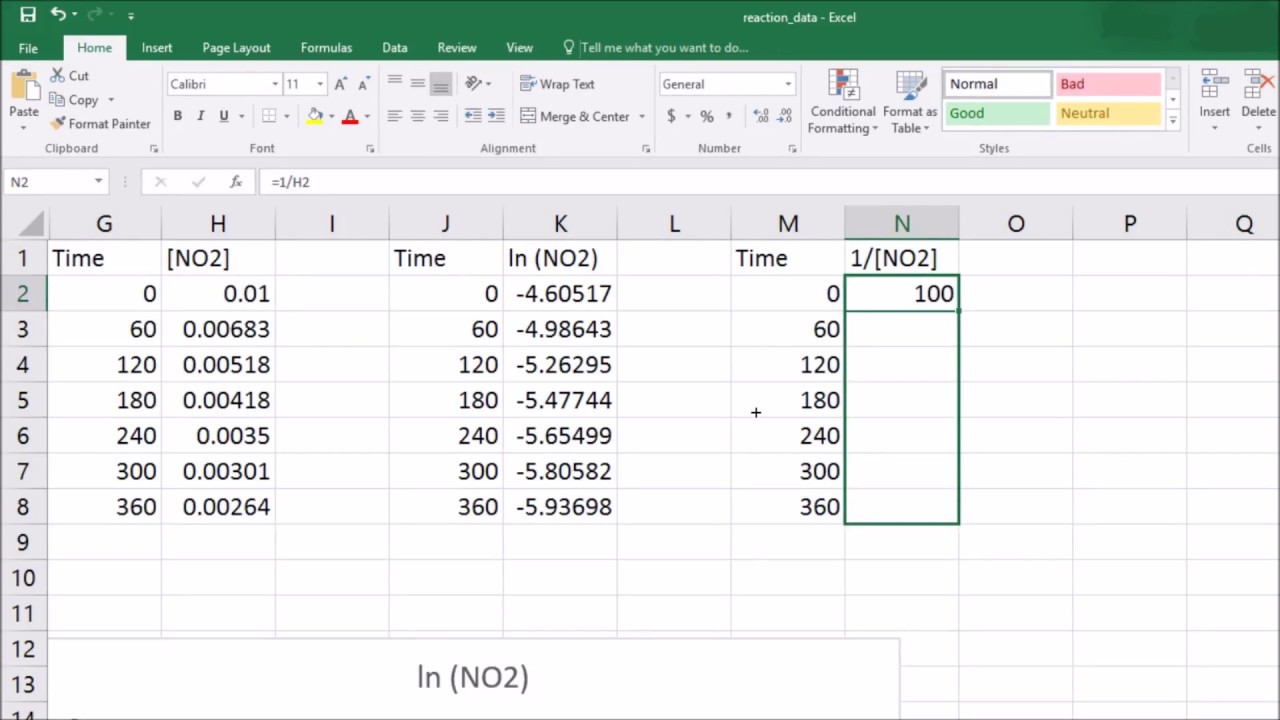This screenshot has height=720, width=1280.
Task: Align text left
Action: [x=395, y=116]
